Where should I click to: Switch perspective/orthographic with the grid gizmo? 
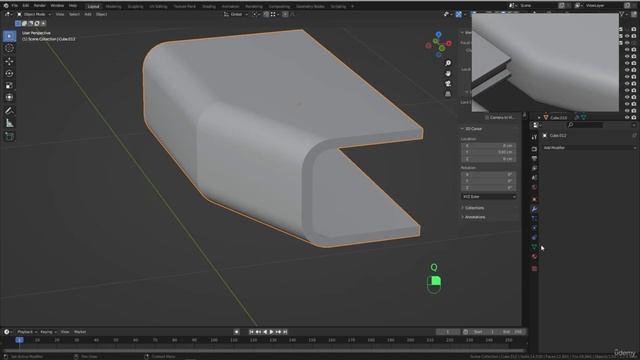[x=448, y=94]
